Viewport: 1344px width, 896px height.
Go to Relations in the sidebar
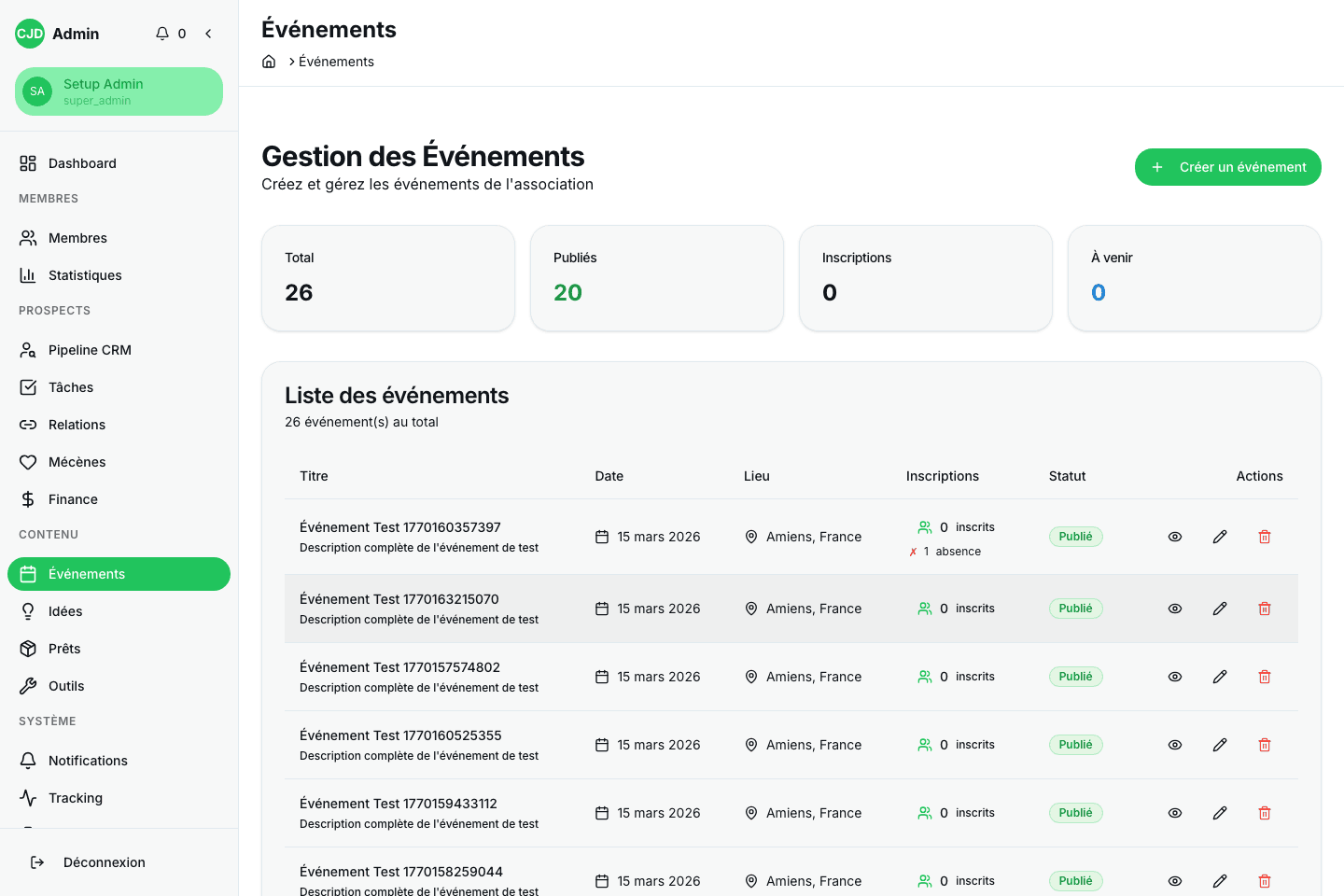(x=119, y=425)
